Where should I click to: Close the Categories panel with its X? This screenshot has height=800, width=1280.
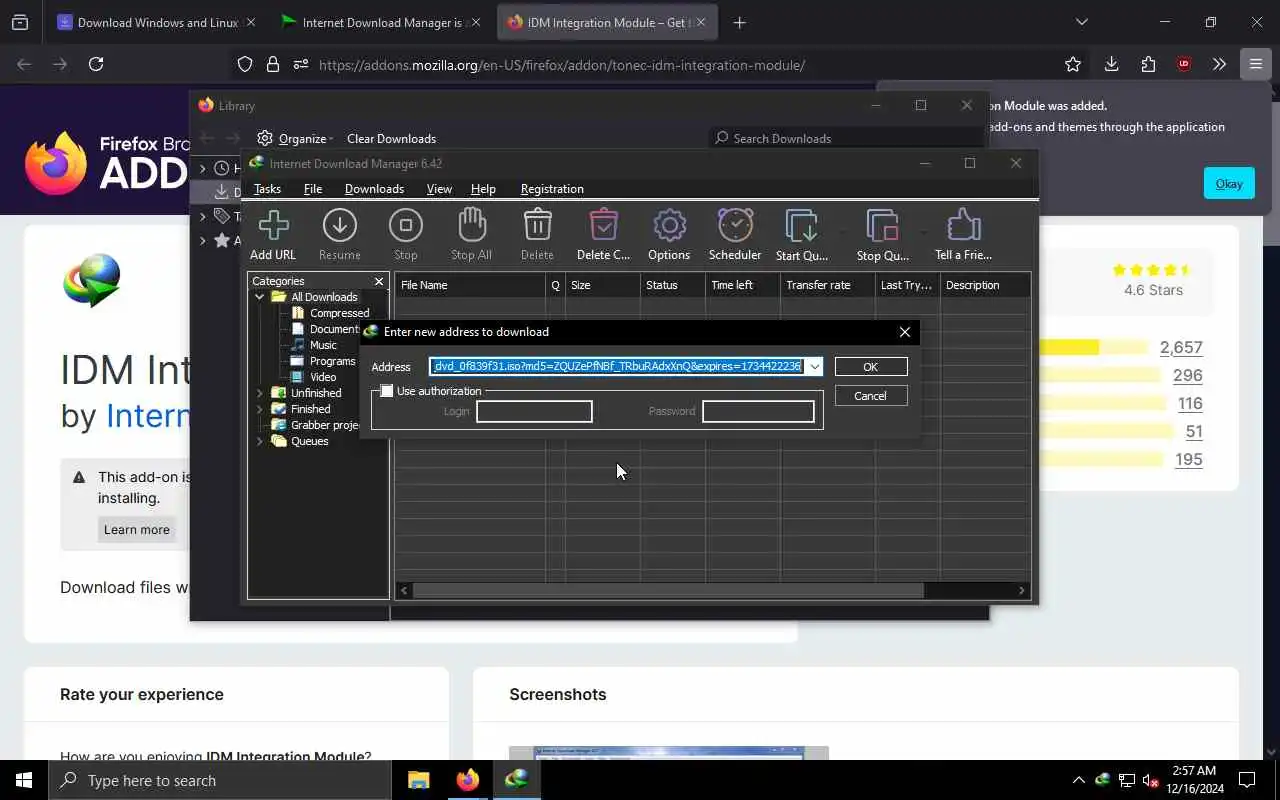pyautogui.click(x=379, y=282)
